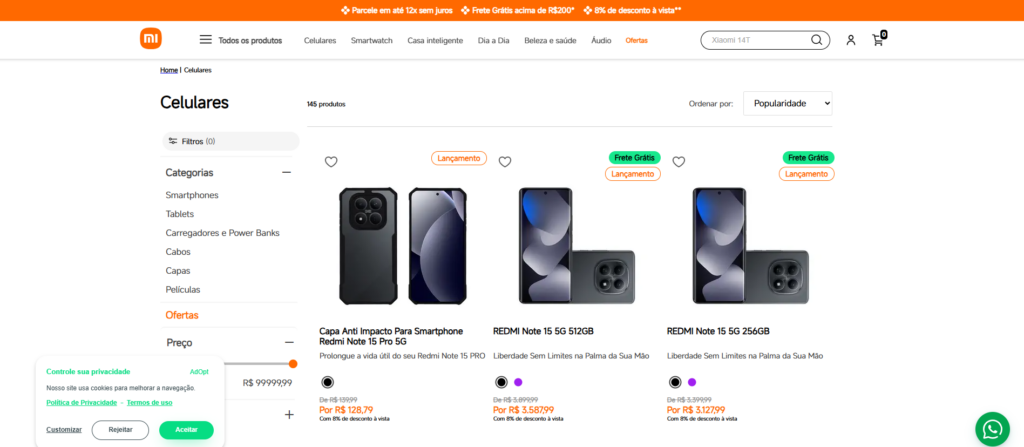Screen dimensions: 1024x447
Task: Click the Xiaomi Mi logo
Action: pyautogui.click(x=151, y=39)
